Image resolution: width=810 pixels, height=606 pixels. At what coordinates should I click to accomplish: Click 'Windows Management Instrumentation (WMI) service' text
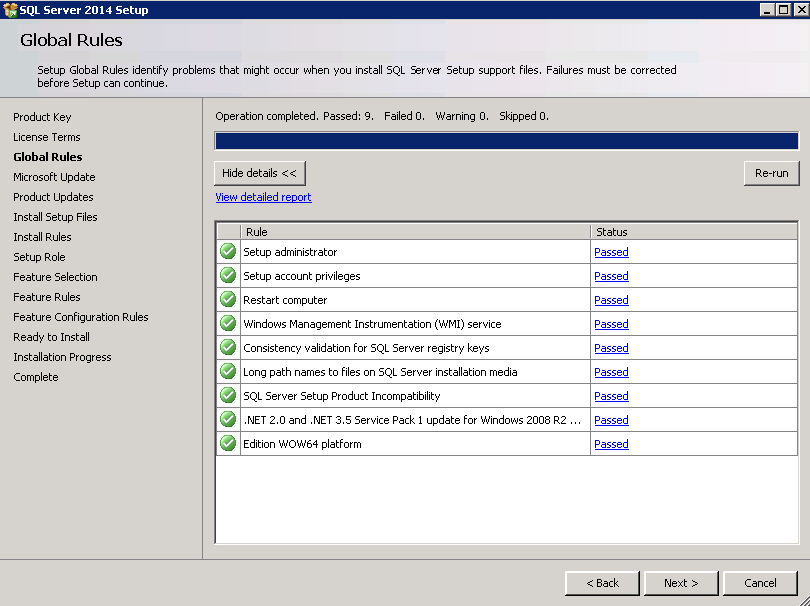pos(372,324)
